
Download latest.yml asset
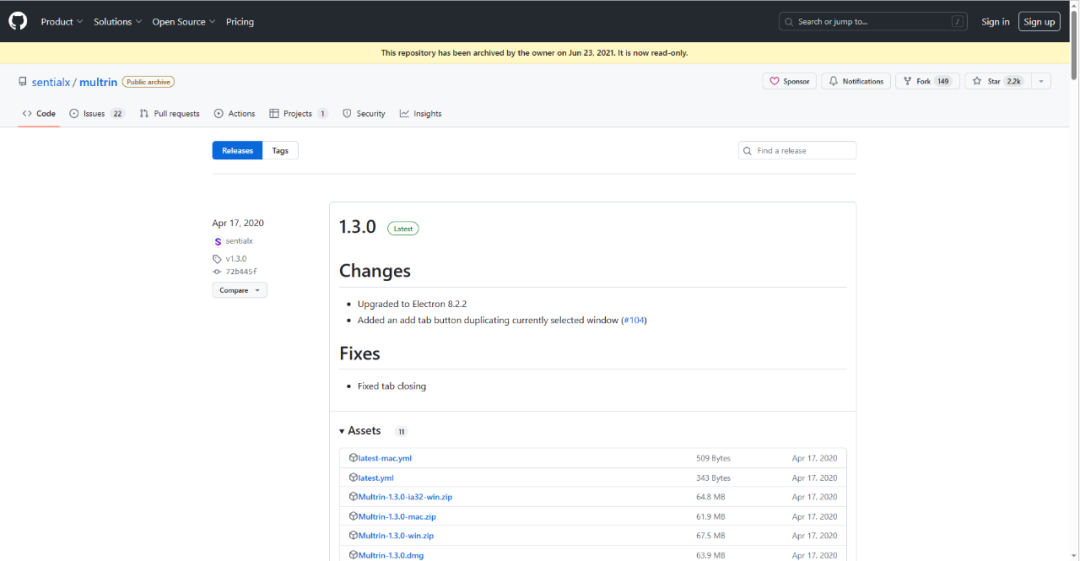375,478
